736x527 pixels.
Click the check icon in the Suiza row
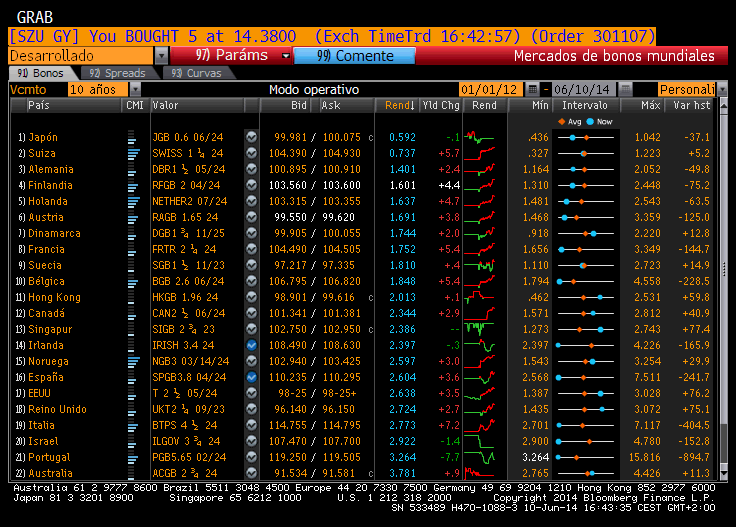[x=252, y=153]
